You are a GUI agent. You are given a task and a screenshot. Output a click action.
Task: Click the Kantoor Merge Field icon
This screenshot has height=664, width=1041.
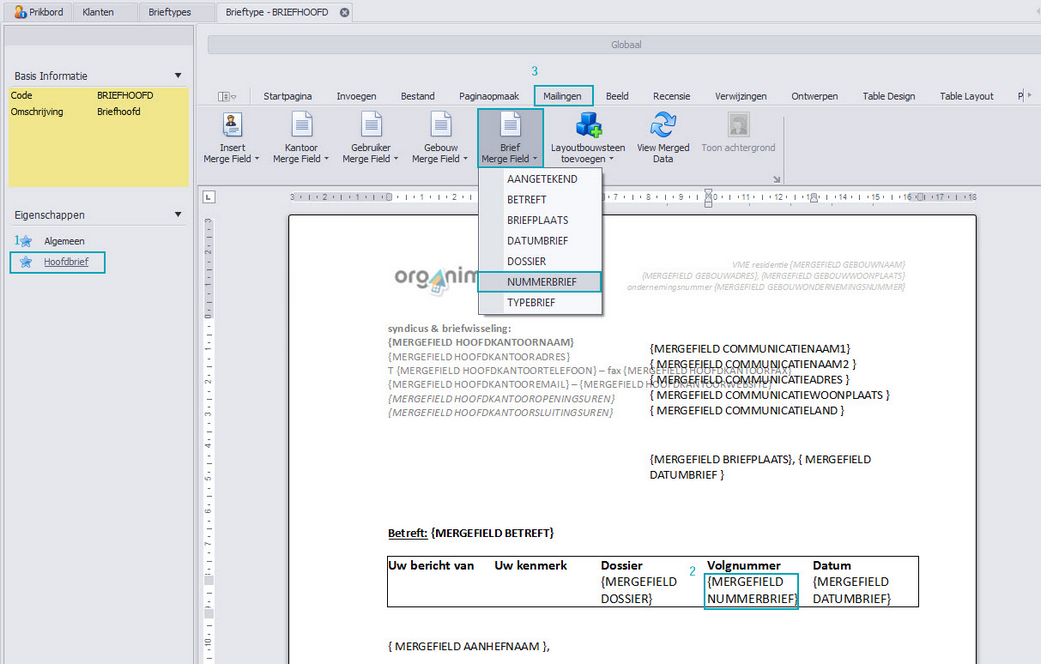301,124
